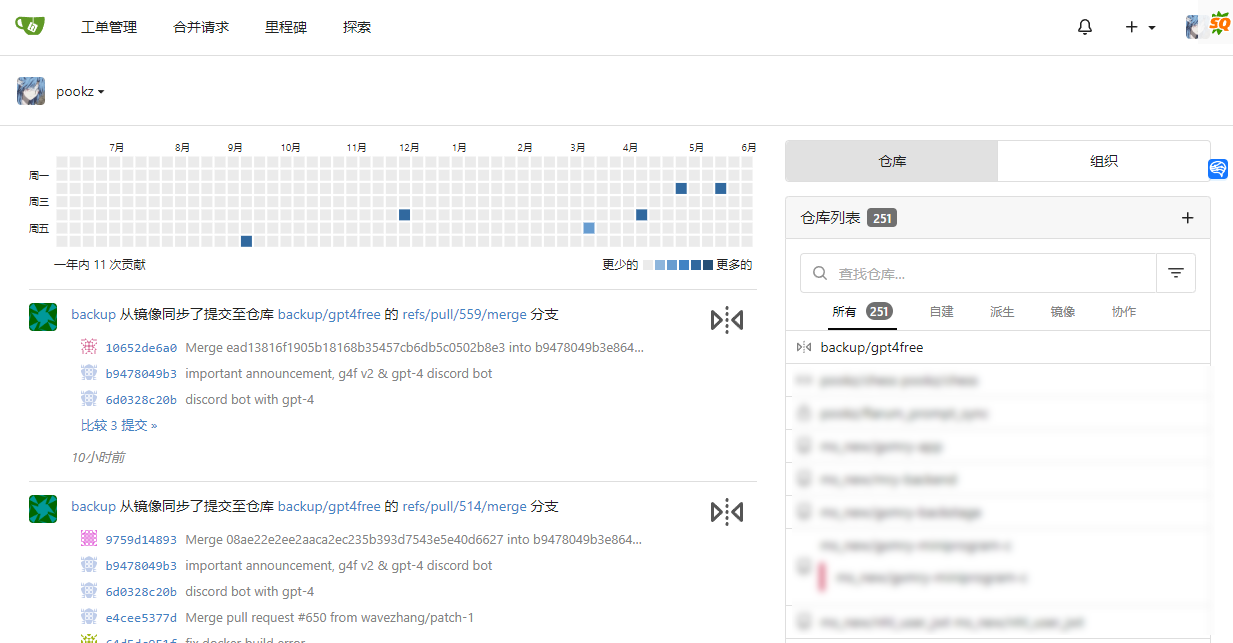Open commit 10652de6a0 link

141,348
